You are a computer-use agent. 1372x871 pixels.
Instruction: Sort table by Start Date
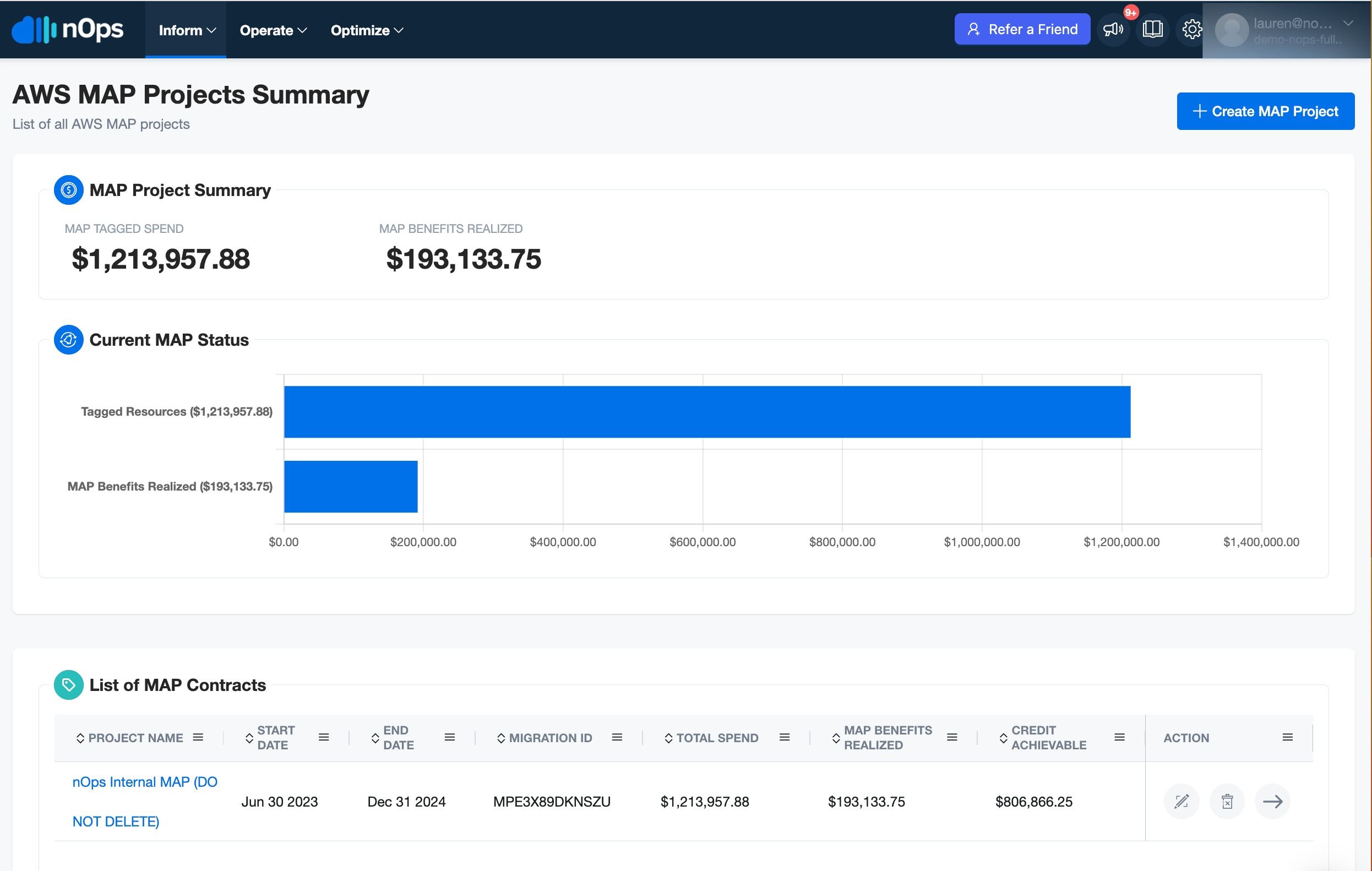[x=270, y=738]
